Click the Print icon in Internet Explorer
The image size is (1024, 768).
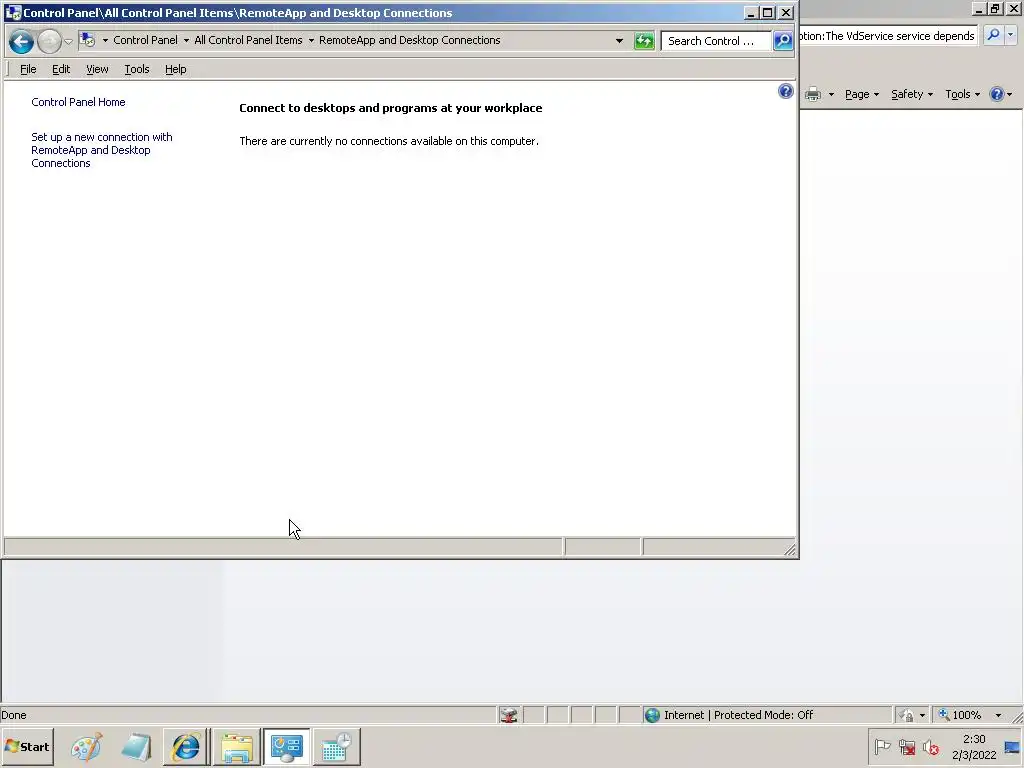812,94
